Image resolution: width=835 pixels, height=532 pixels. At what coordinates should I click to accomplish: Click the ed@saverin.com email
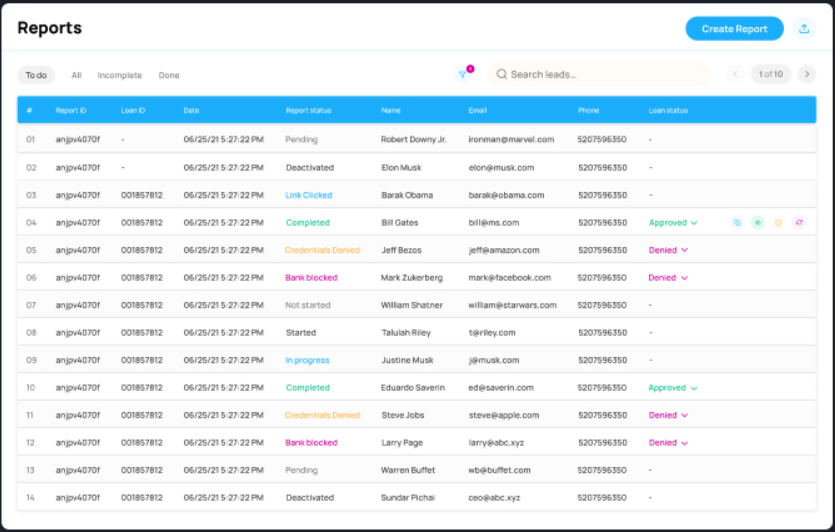point(501,388)
